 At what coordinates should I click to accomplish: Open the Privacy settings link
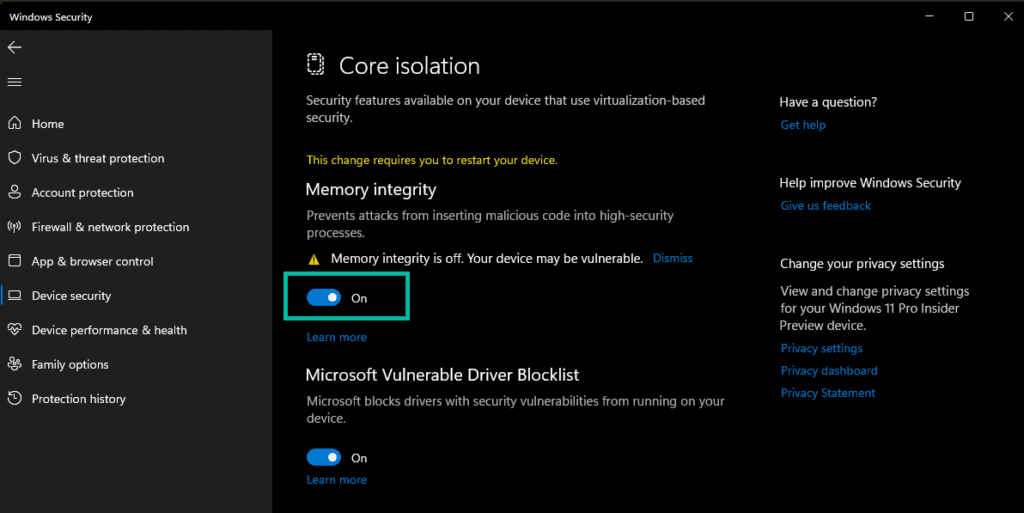coord(821,349)
